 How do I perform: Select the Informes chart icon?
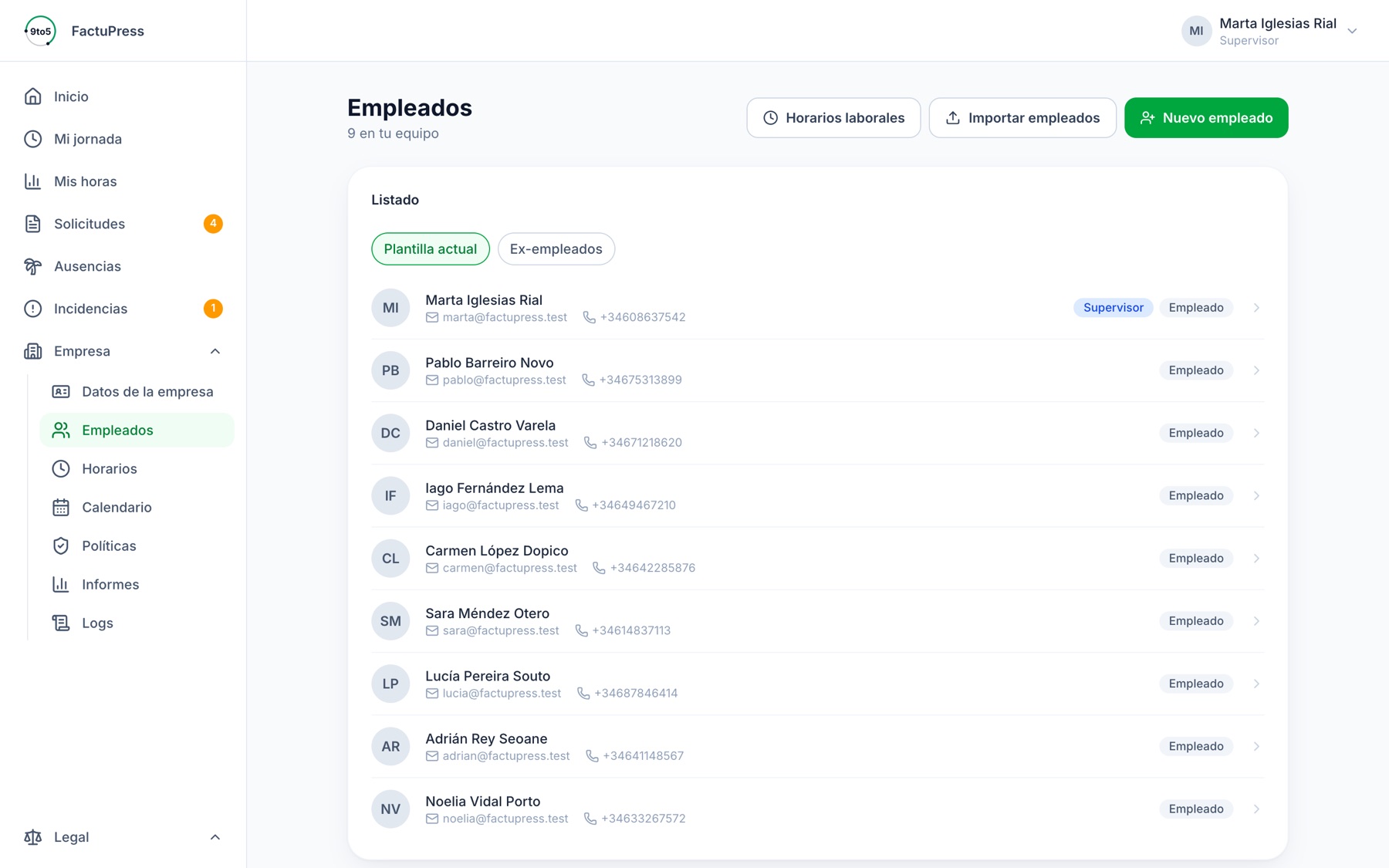click(x=61, y=584)
